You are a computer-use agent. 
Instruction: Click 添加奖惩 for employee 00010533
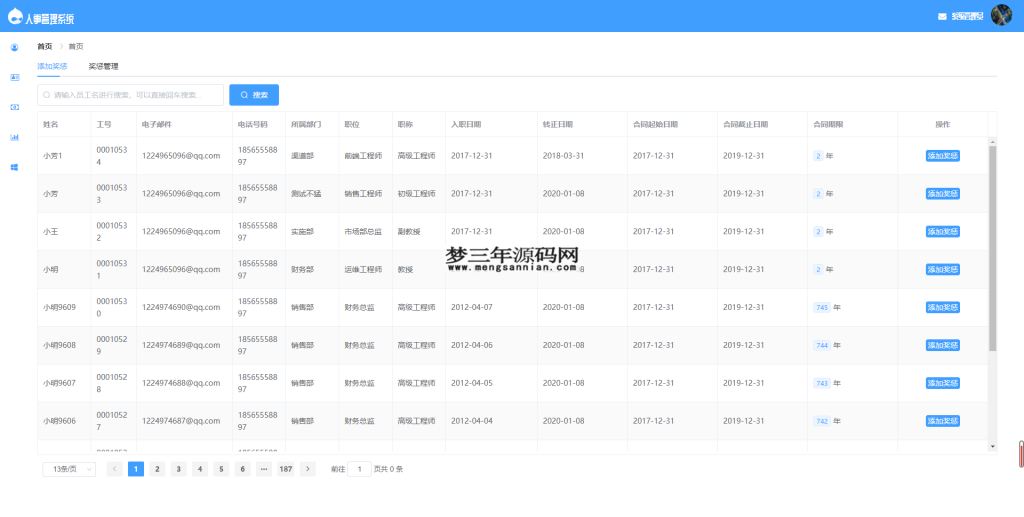click(x=942, y=194)
